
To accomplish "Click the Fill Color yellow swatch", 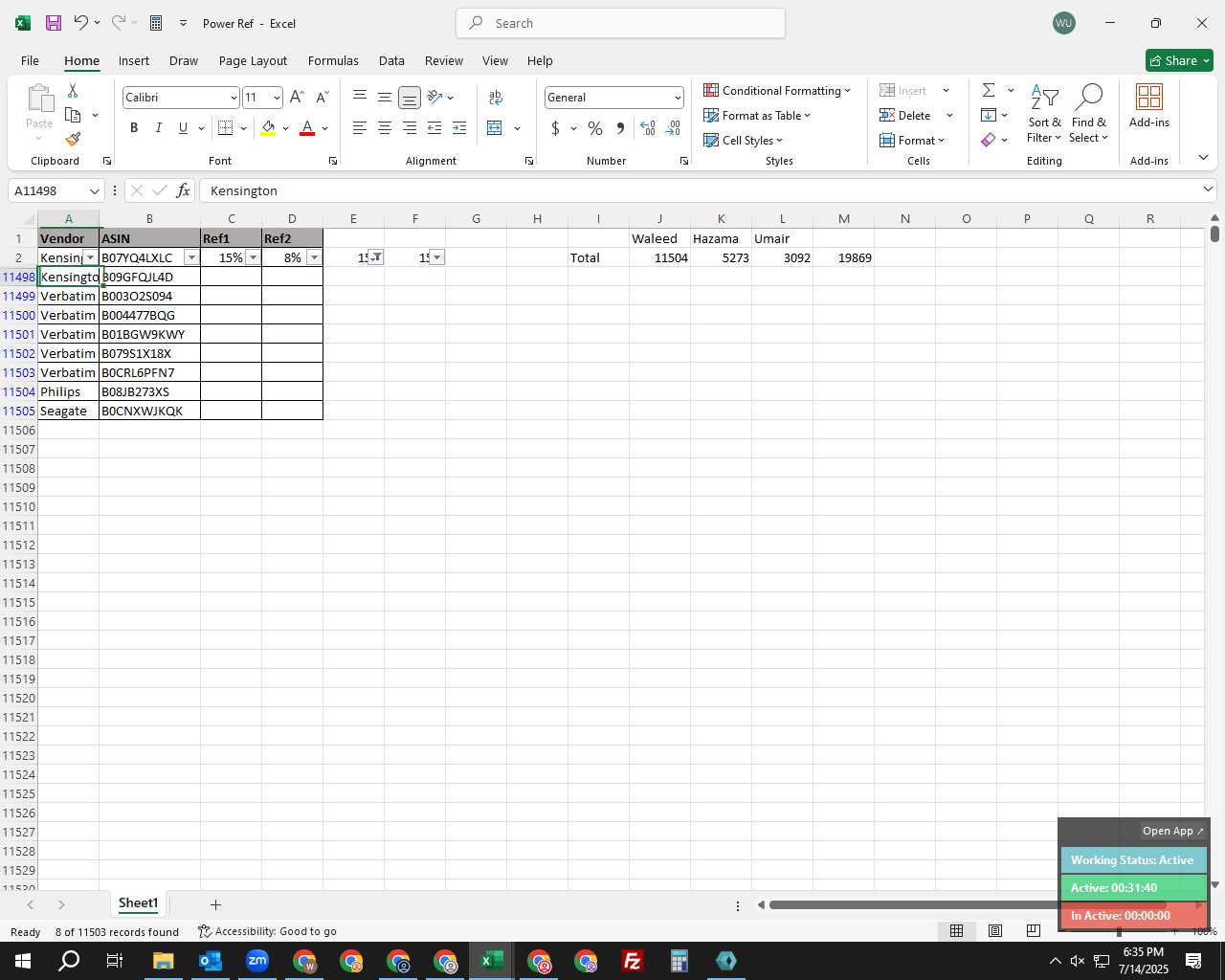I will pos(268,128).
